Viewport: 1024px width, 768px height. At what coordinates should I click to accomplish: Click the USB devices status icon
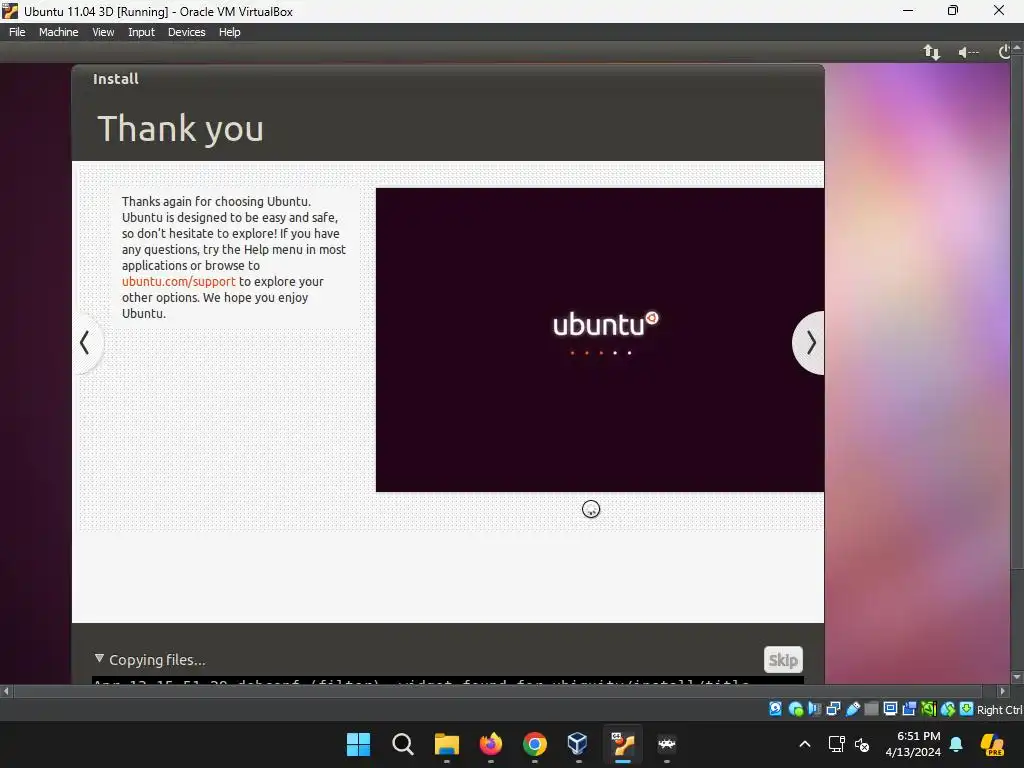[x=853, y=709]
